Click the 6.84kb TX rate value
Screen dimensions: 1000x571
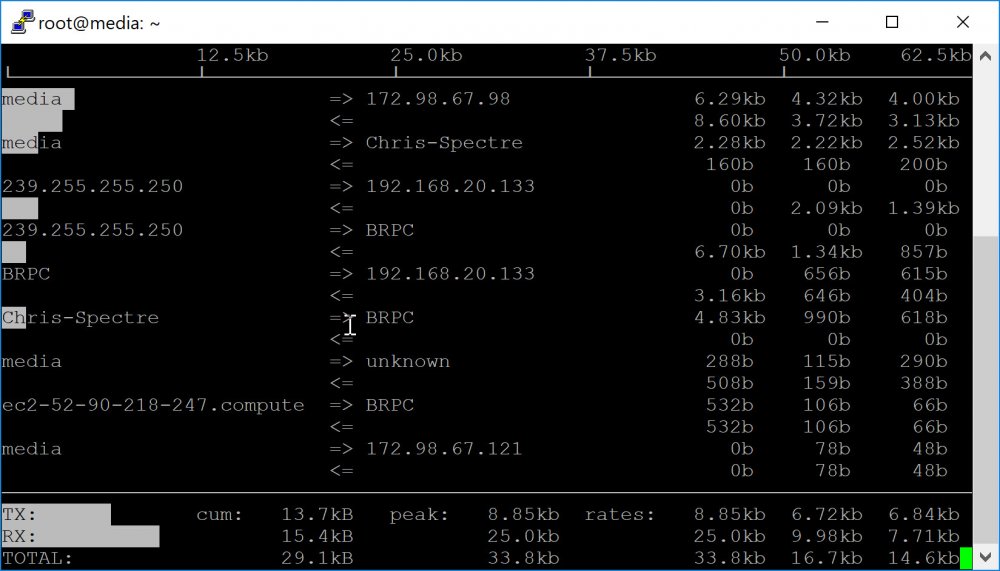(923, 514)
